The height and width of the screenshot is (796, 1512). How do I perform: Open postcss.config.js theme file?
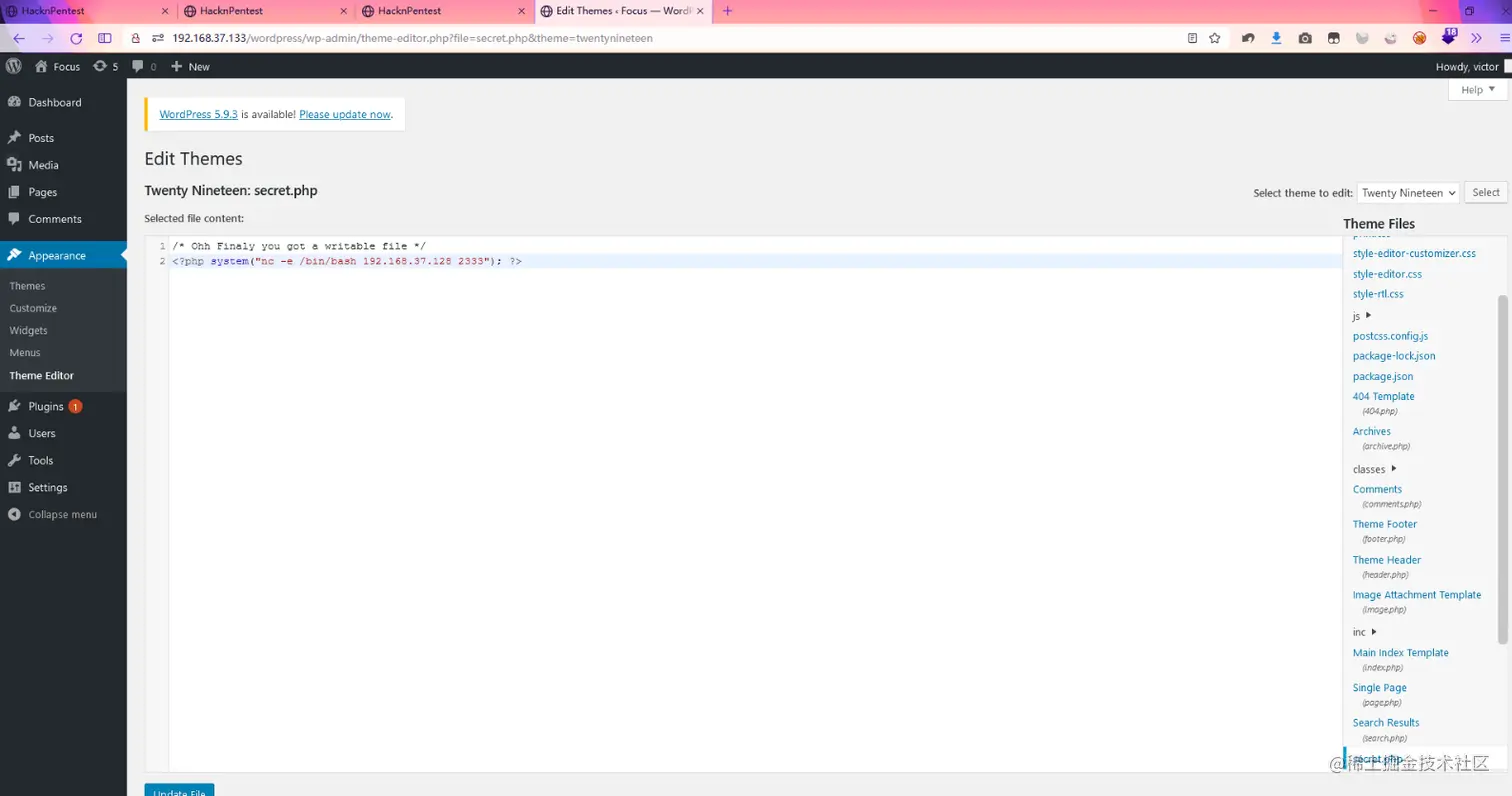(x=1390, y=336)
